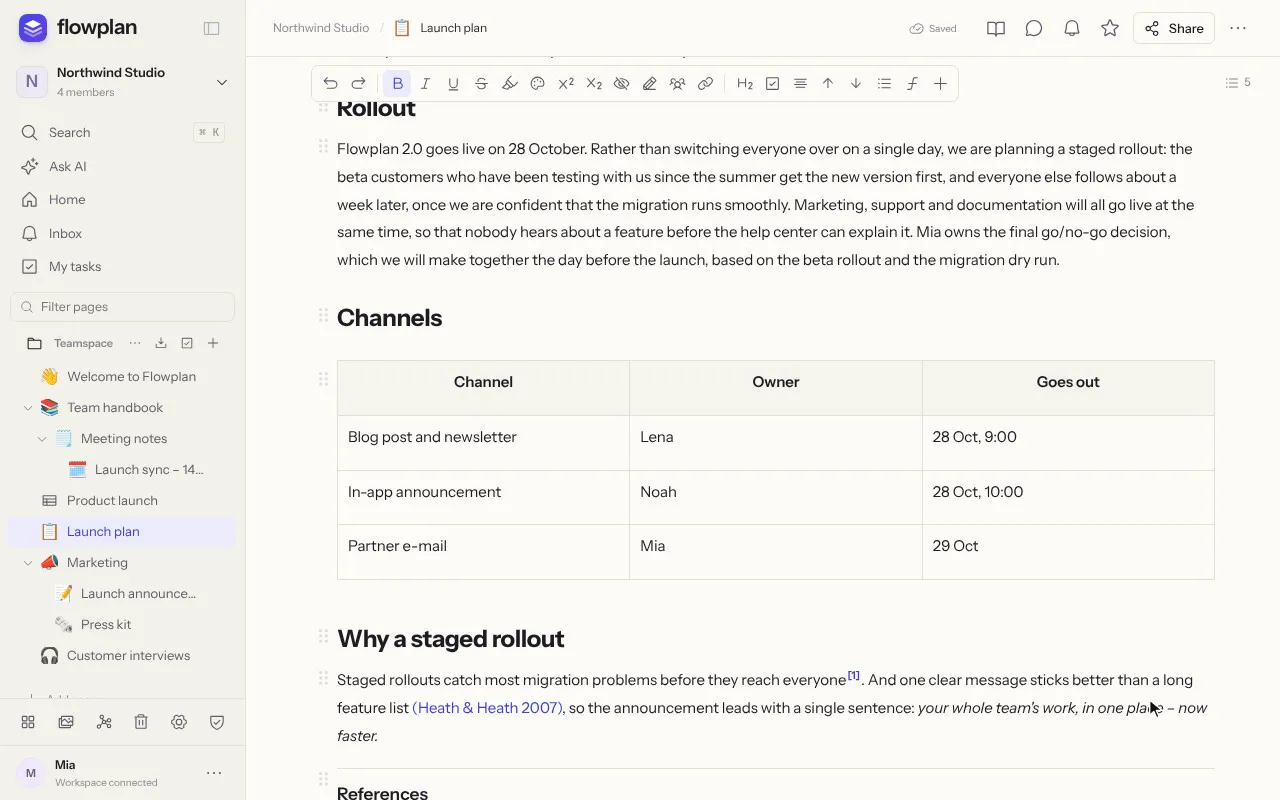Viewport: 1280px width, 800px height.
Task: Open My tasks
Action: tap(122, 266)
